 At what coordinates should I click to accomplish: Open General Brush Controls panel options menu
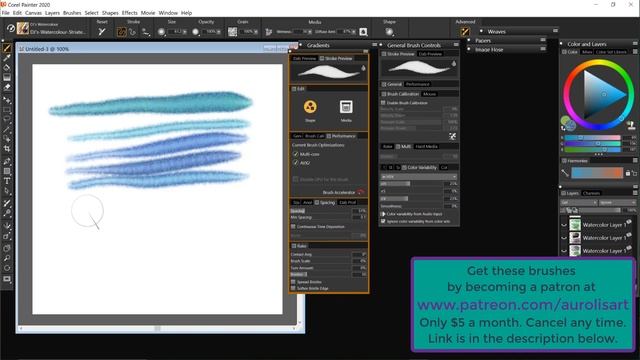click(x=456, y=44)
